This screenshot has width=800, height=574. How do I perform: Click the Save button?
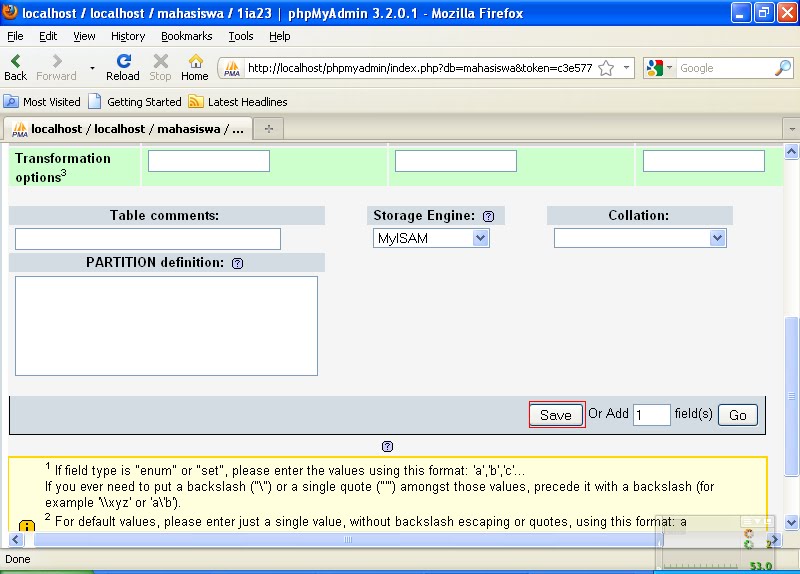point(556,415)
